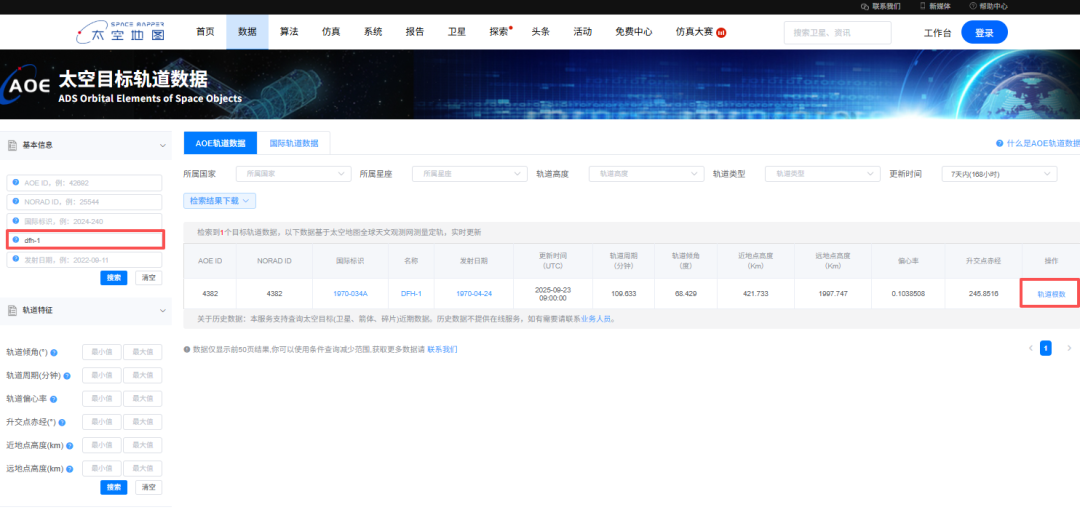Click the 联系我们 chat icon in top bar

click(x=865, y=6)
